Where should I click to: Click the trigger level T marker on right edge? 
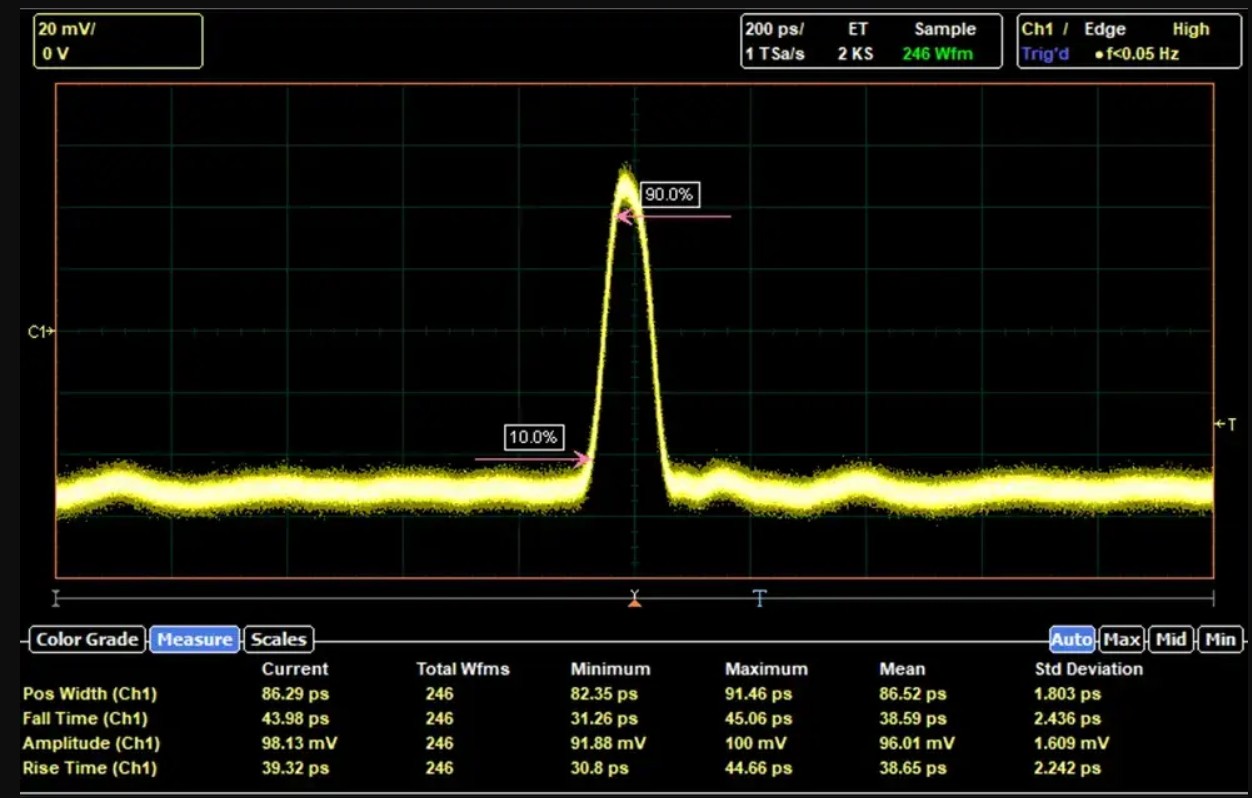point(1227,425)
